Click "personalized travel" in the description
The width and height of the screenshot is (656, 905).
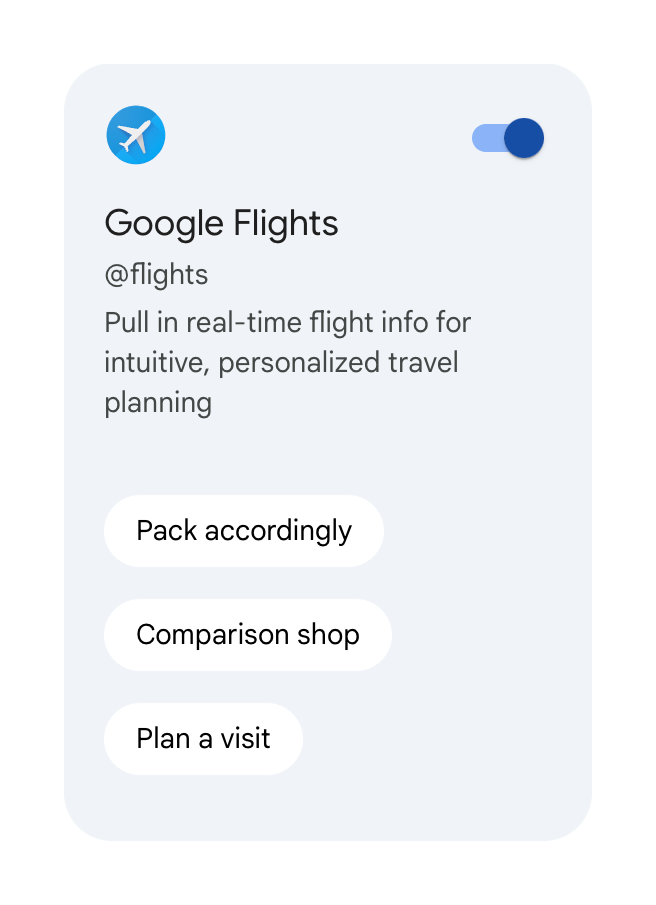pyautogui.click(x=338, y=362)
